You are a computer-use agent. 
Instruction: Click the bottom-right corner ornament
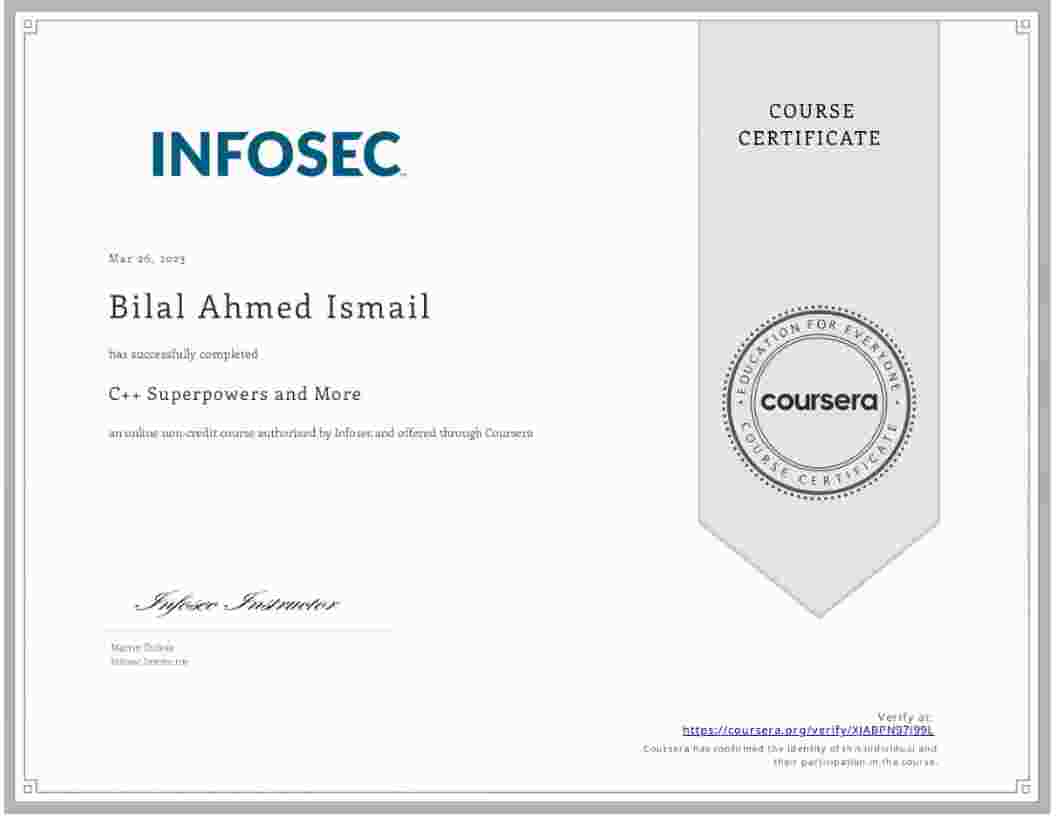(x=1024, y=787)
